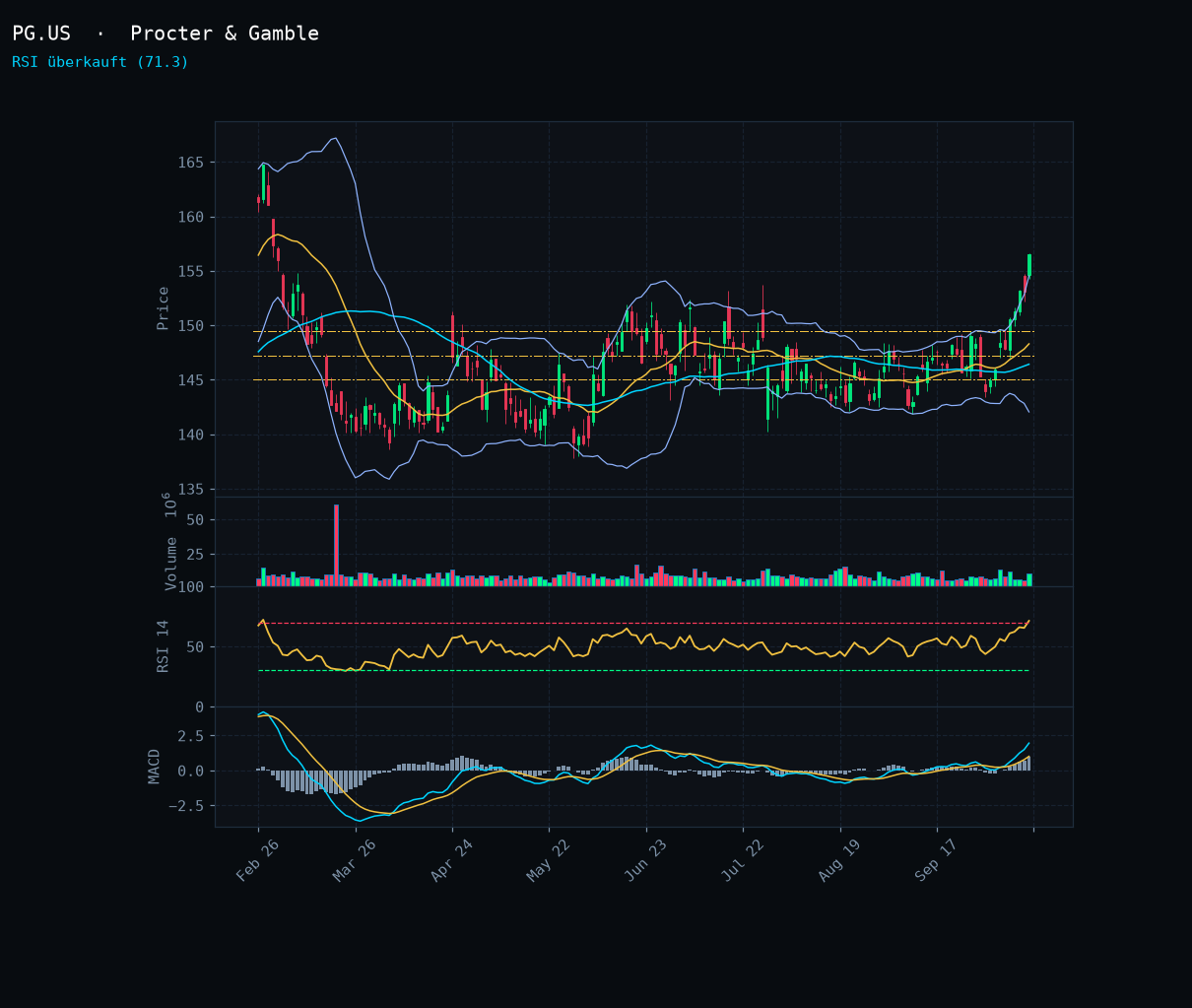
Task: Click the "MACD" axis label
Action: pyautogui.click(x=155, y=767)
